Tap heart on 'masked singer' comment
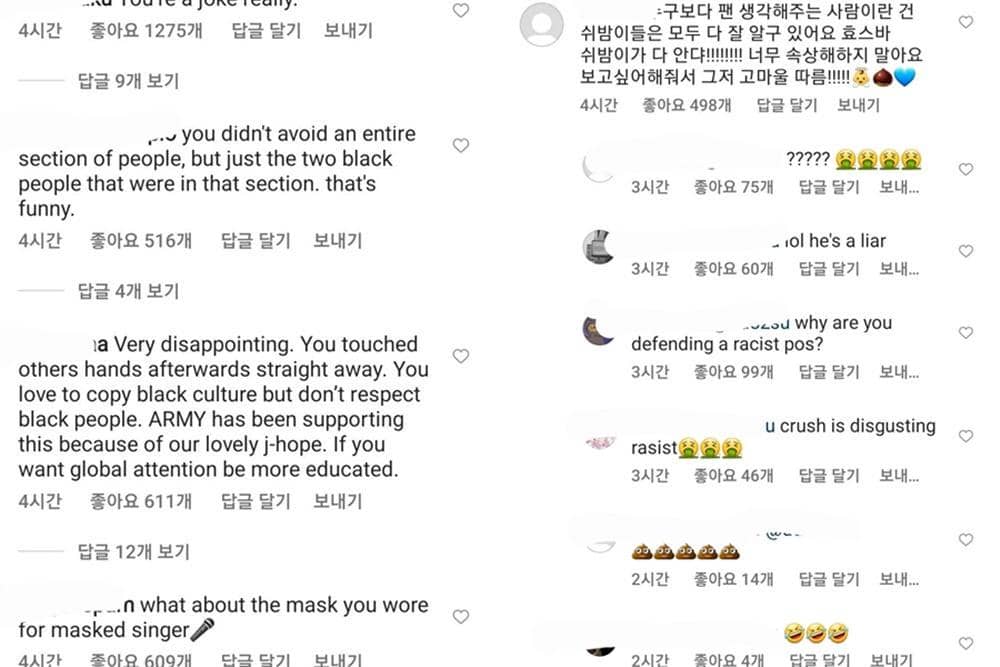Screen dimensions: 1000x667 [460, 617]
